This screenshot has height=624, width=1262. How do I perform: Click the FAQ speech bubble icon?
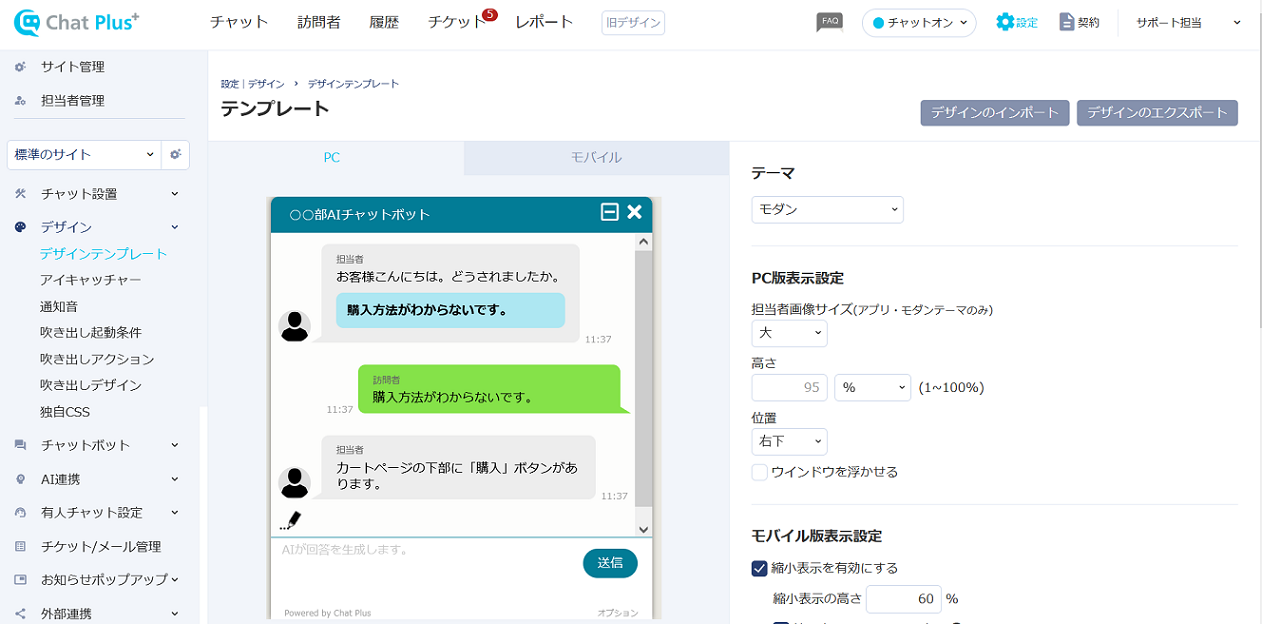point(829,22)
